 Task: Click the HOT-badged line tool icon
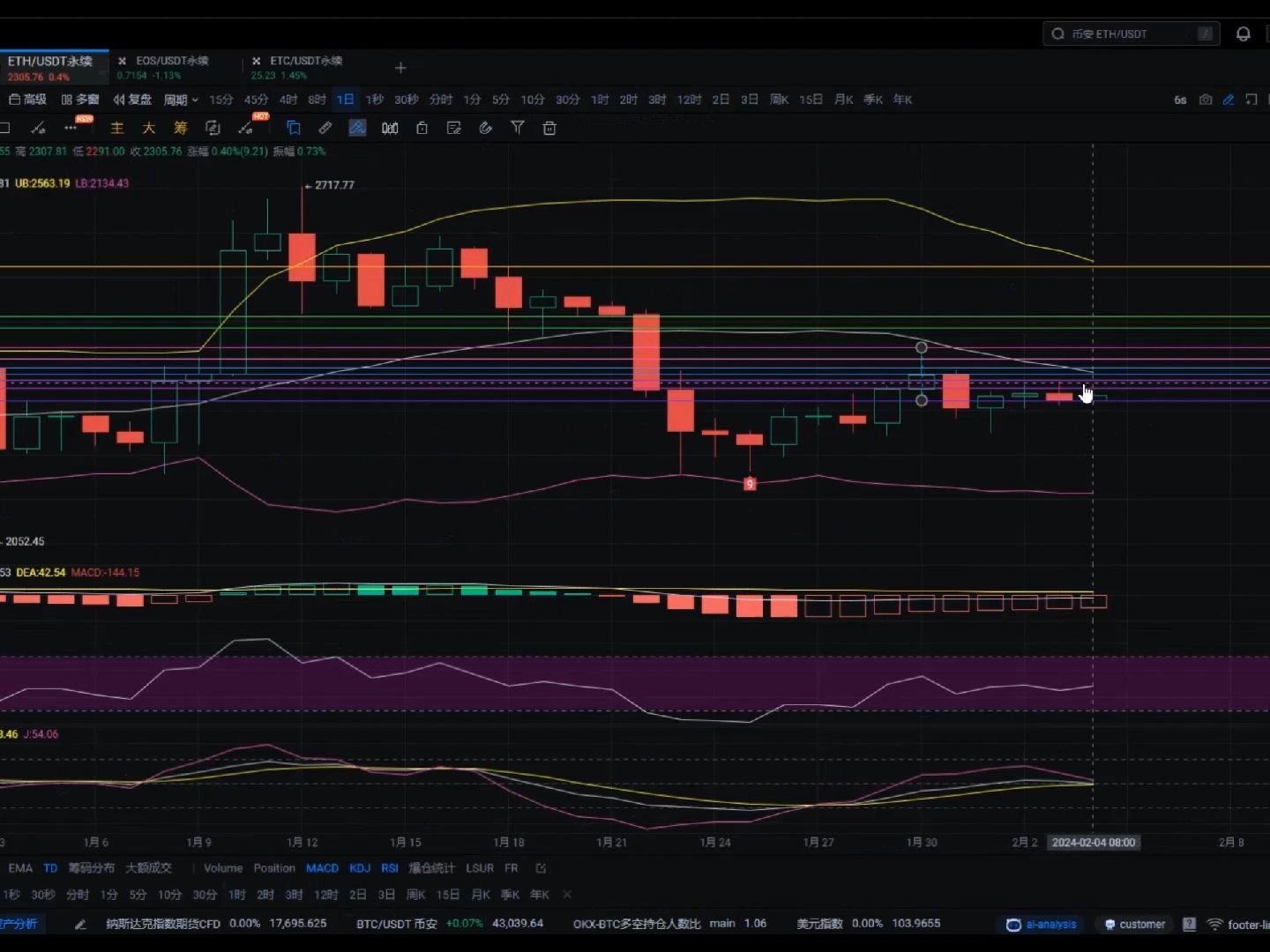point(245,128)
